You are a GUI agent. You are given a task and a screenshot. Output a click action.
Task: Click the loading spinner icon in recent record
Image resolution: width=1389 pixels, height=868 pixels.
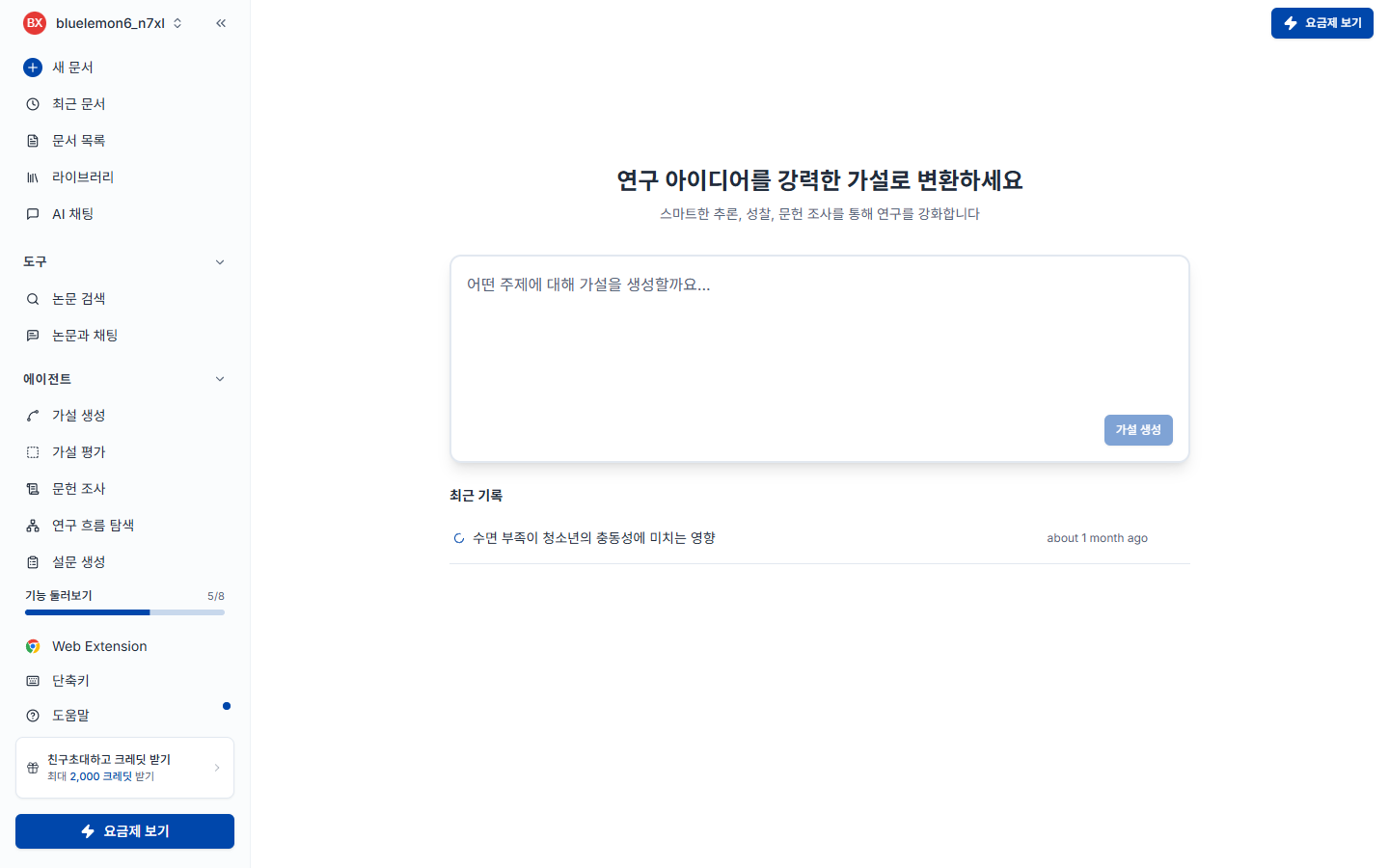(x=459, y=538)
